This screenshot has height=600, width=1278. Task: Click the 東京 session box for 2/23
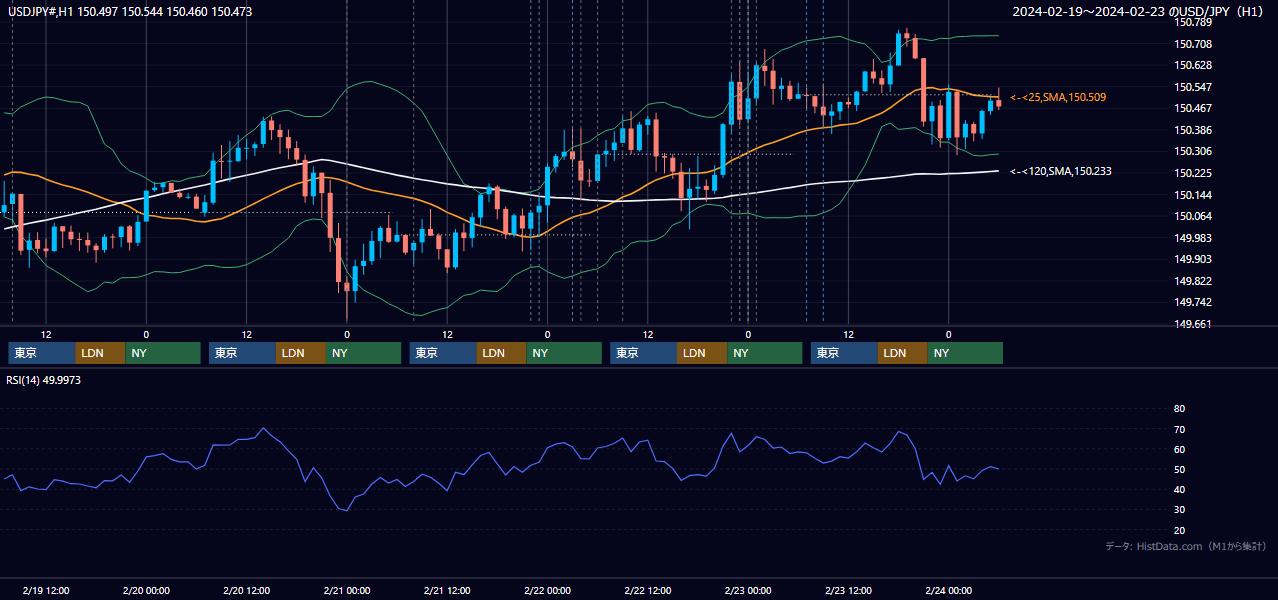(844, 353)
